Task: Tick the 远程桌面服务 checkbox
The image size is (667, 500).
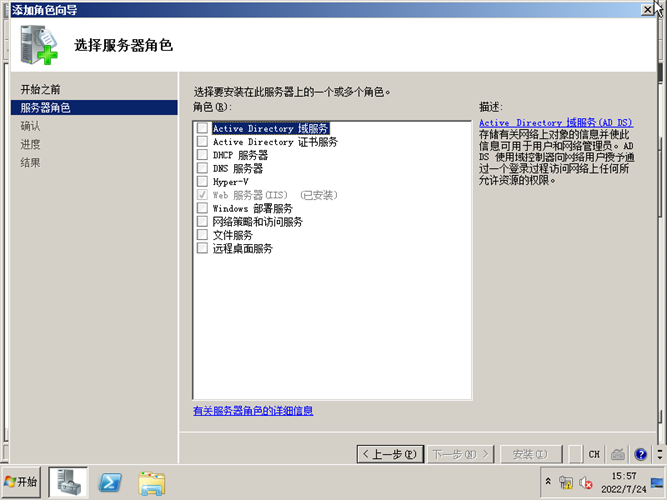Action: coord(202,248)
